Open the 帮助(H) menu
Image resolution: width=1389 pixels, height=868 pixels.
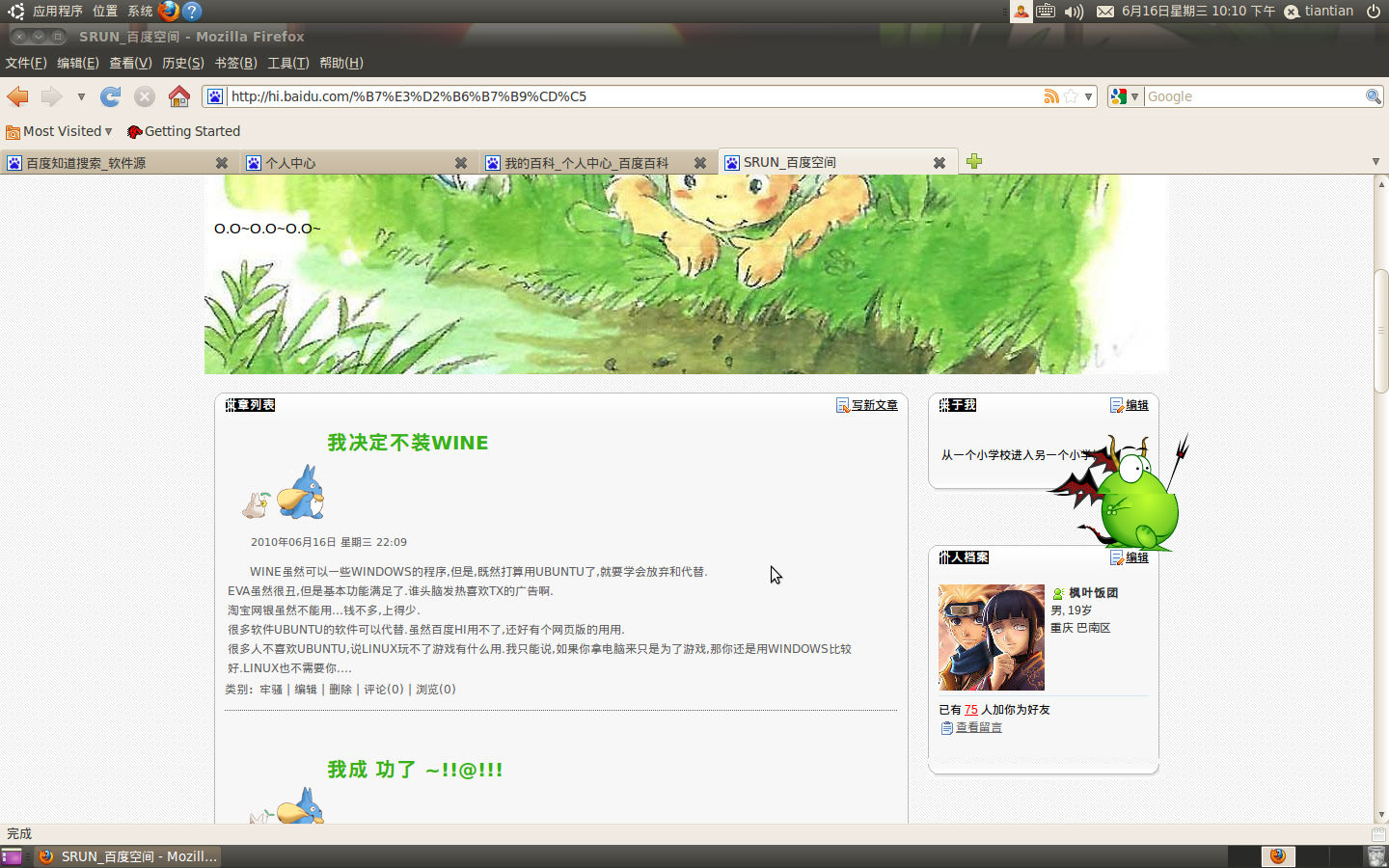coord(341,63)
